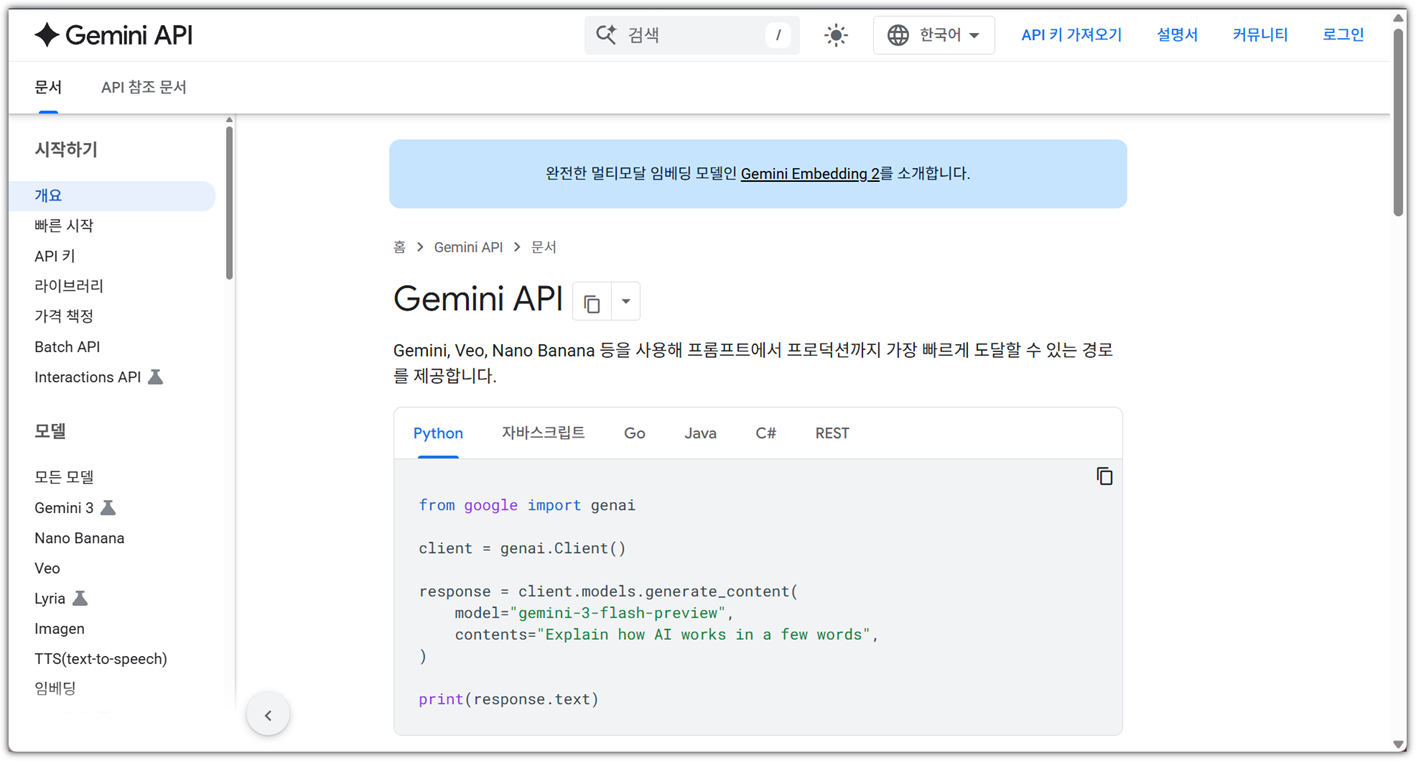
Task: Click Gemini API in breadcrumb
Action: click(468, 247)
